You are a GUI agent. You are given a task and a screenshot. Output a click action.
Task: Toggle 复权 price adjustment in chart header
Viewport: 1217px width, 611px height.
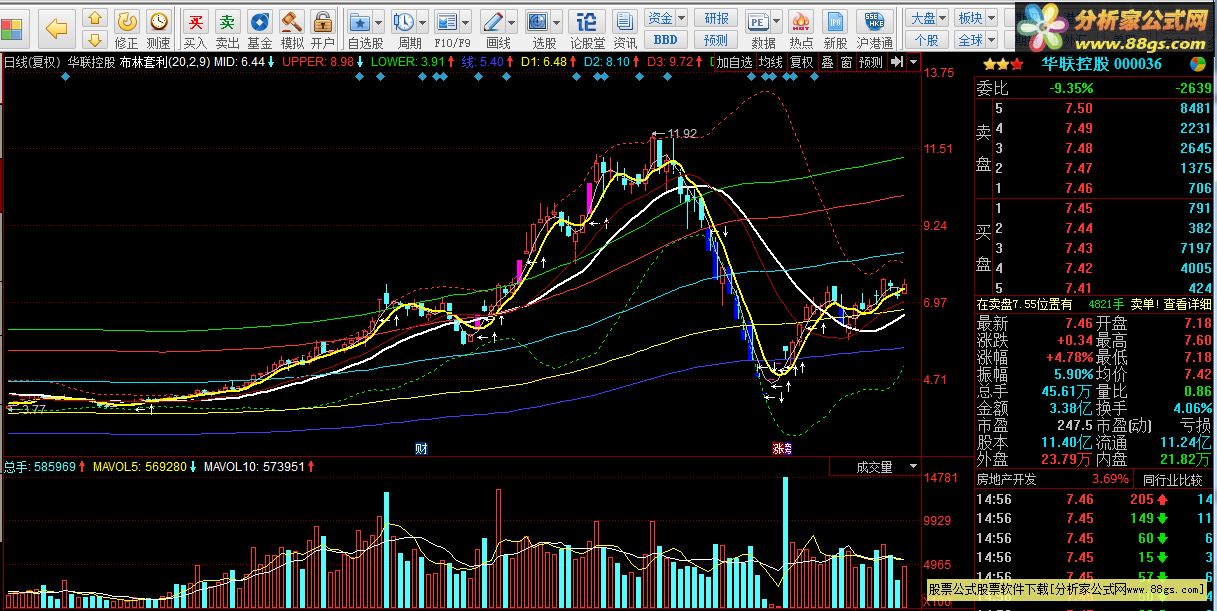click(x=801, y=62)
